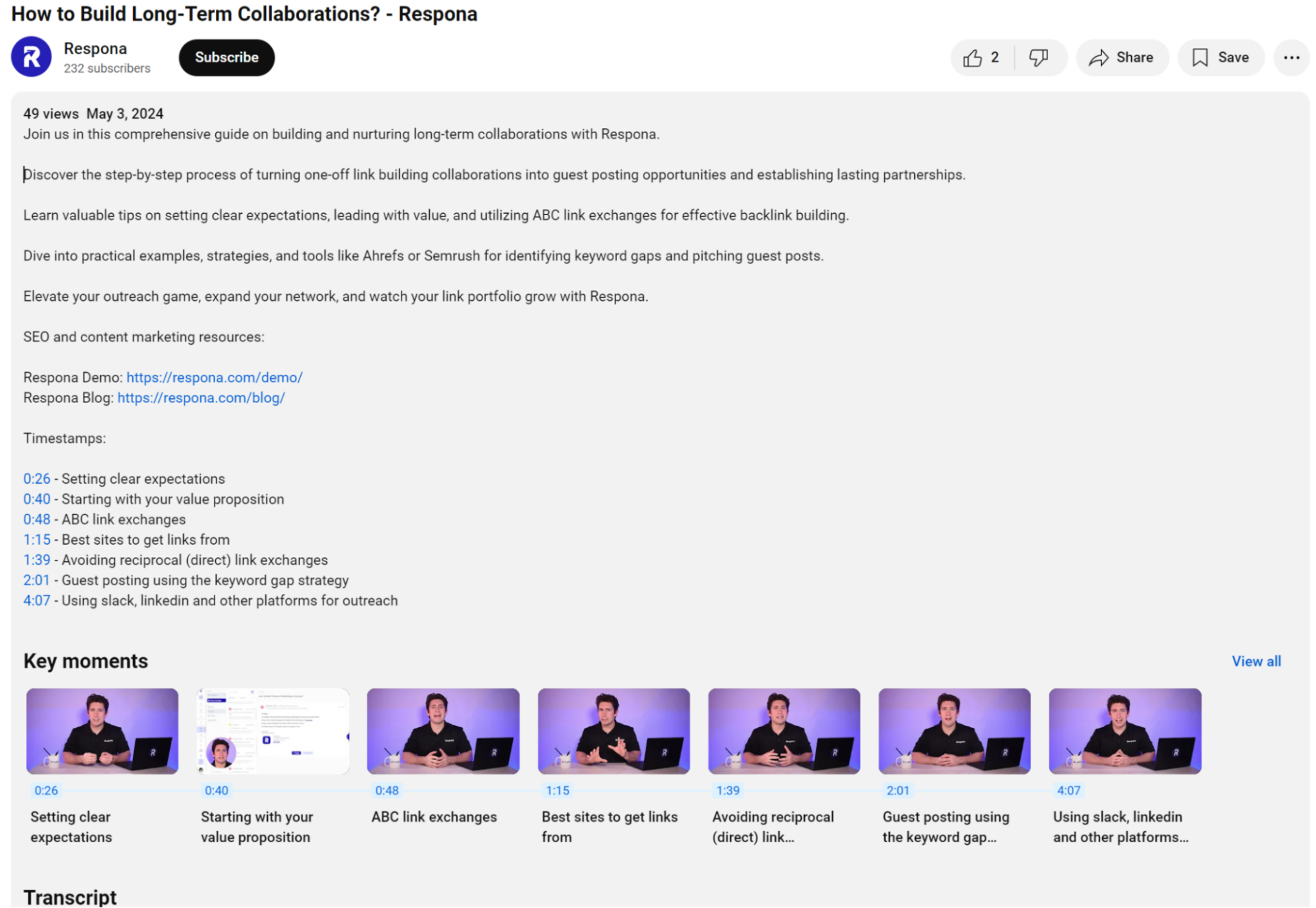Click the '49 views May 3, 2024' line
Image resolution: width=1316 pixels, height=908 pixels.
click(93, 114)
